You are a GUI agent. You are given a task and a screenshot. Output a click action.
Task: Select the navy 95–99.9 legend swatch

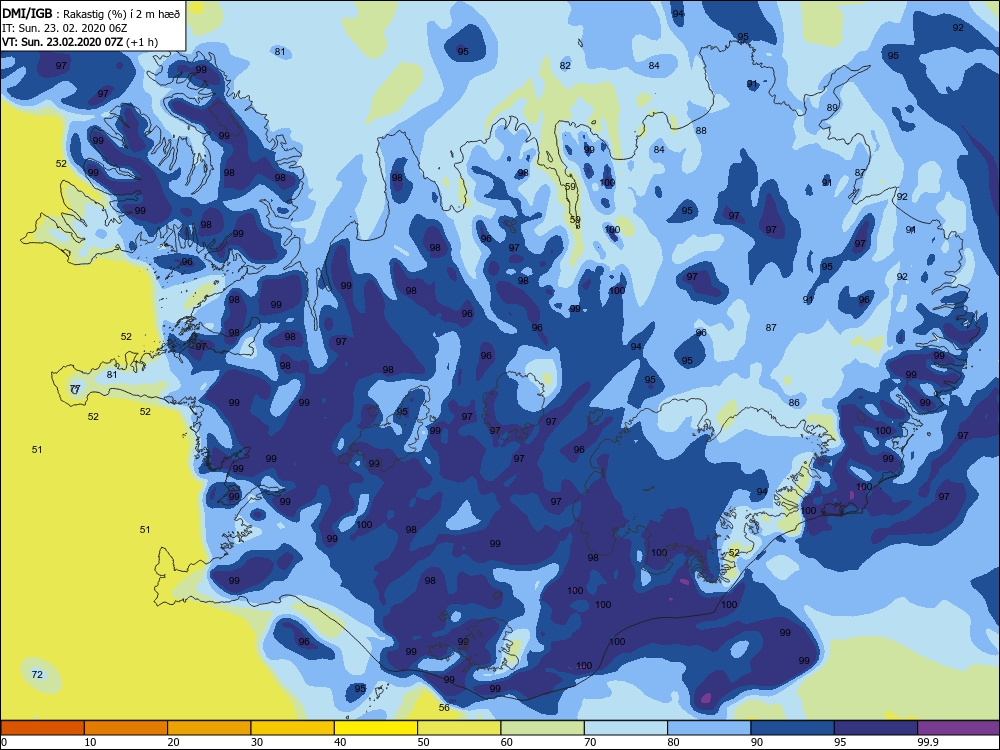[876, 728]
